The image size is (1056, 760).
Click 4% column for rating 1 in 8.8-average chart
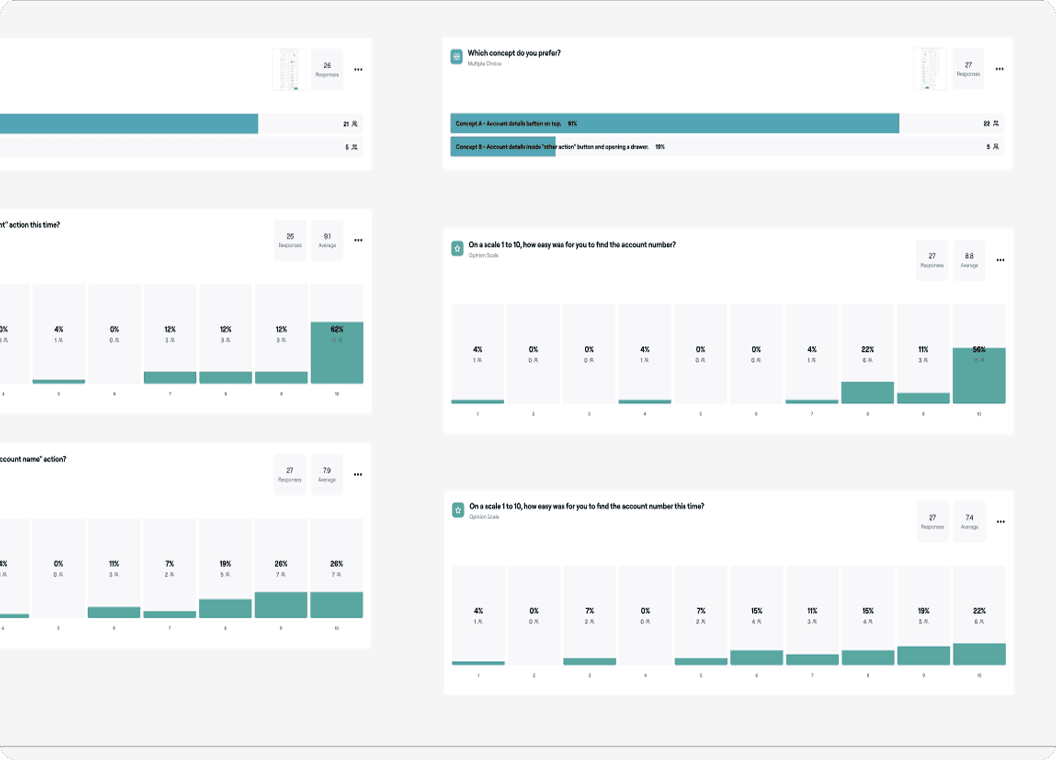[x=477, y=354]
